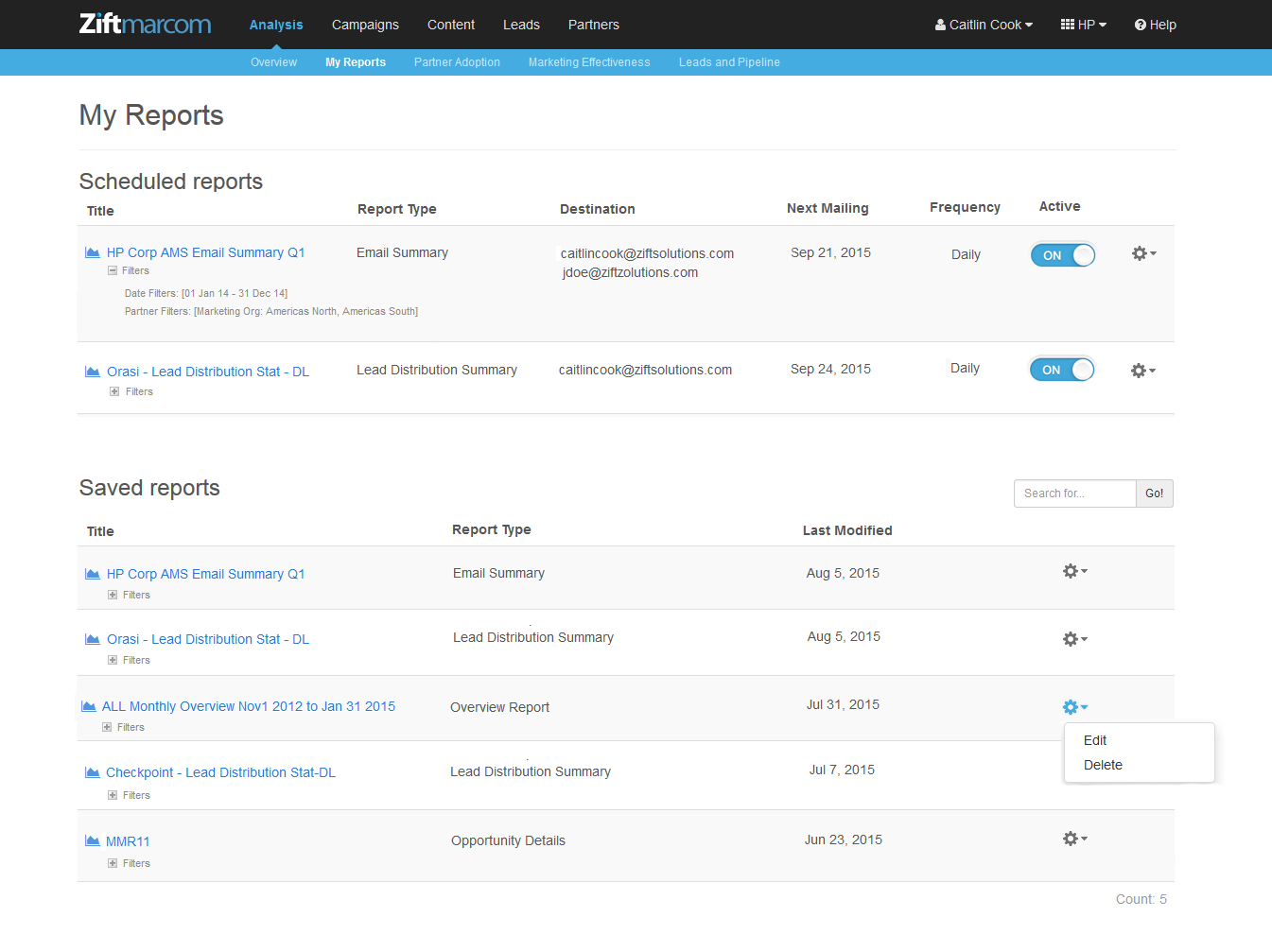Screen dimensions: 1272x952
Task: Open gear menu for MMR11 report
Action: coord(1074,839)
